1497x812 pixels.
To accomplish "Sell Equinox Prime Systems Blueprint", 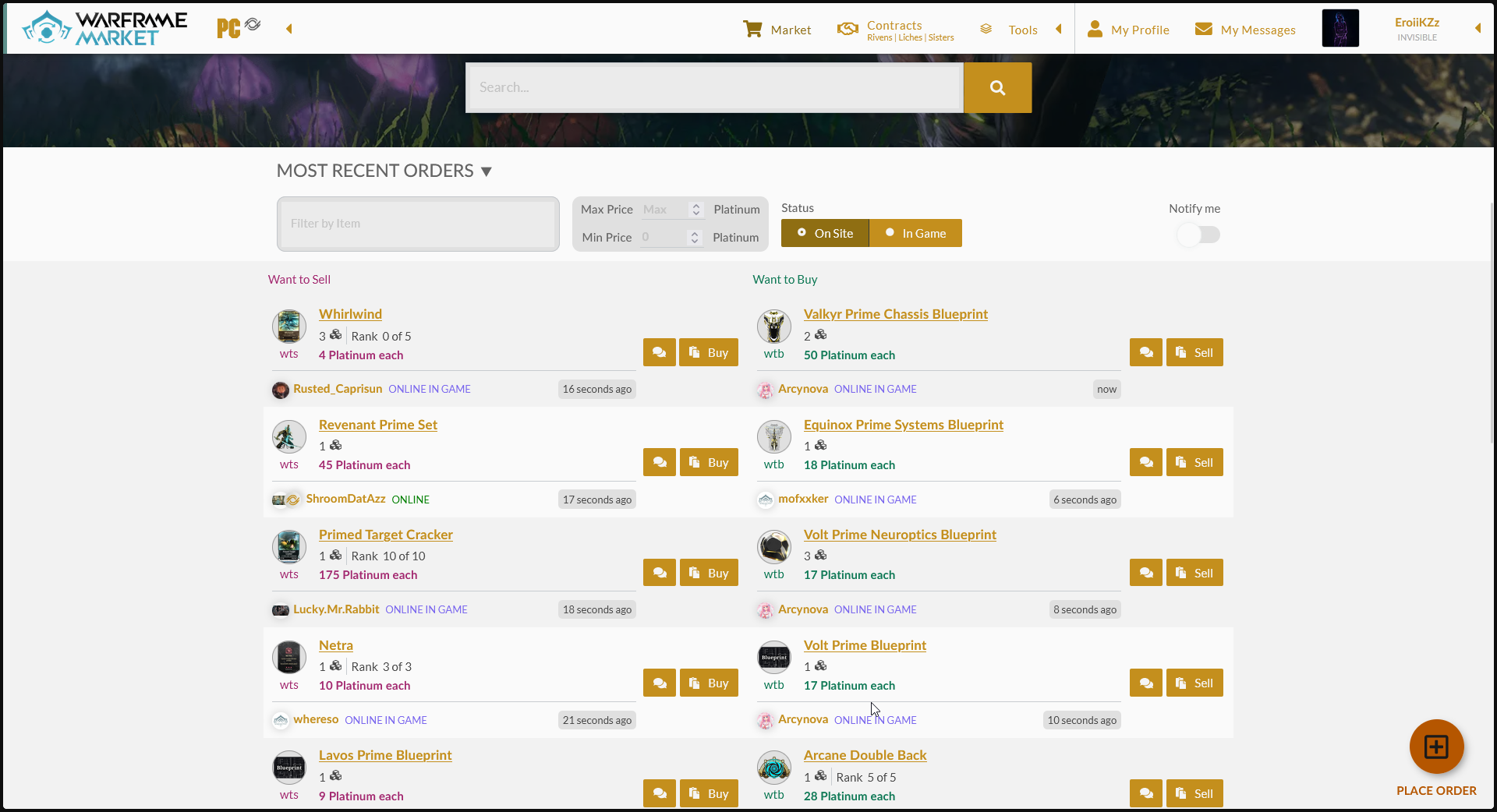I will pyautogui.click(x=1194, y=462).
